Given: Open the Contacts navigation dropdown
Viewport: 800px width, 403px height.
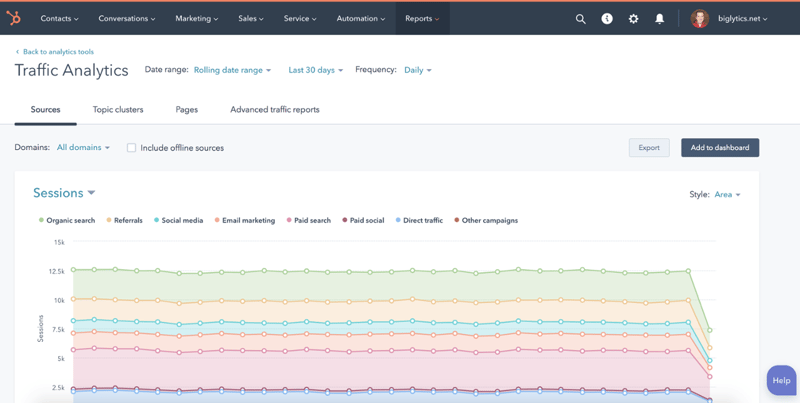Looking at the screenshot, I should (x=59, y=19).
